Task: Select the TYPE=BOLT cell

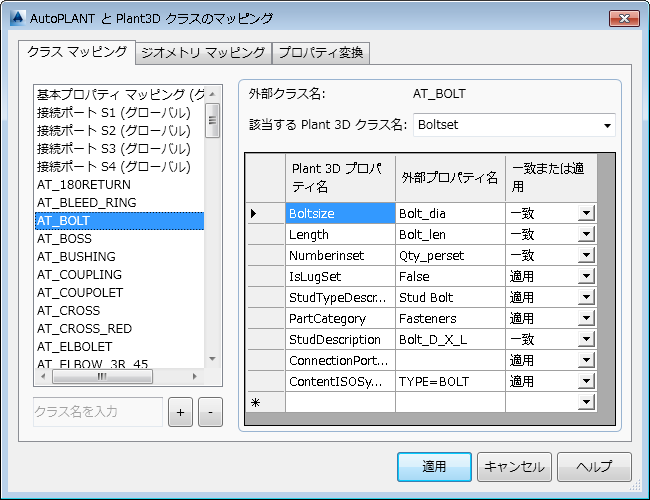Action: [450, 381]
